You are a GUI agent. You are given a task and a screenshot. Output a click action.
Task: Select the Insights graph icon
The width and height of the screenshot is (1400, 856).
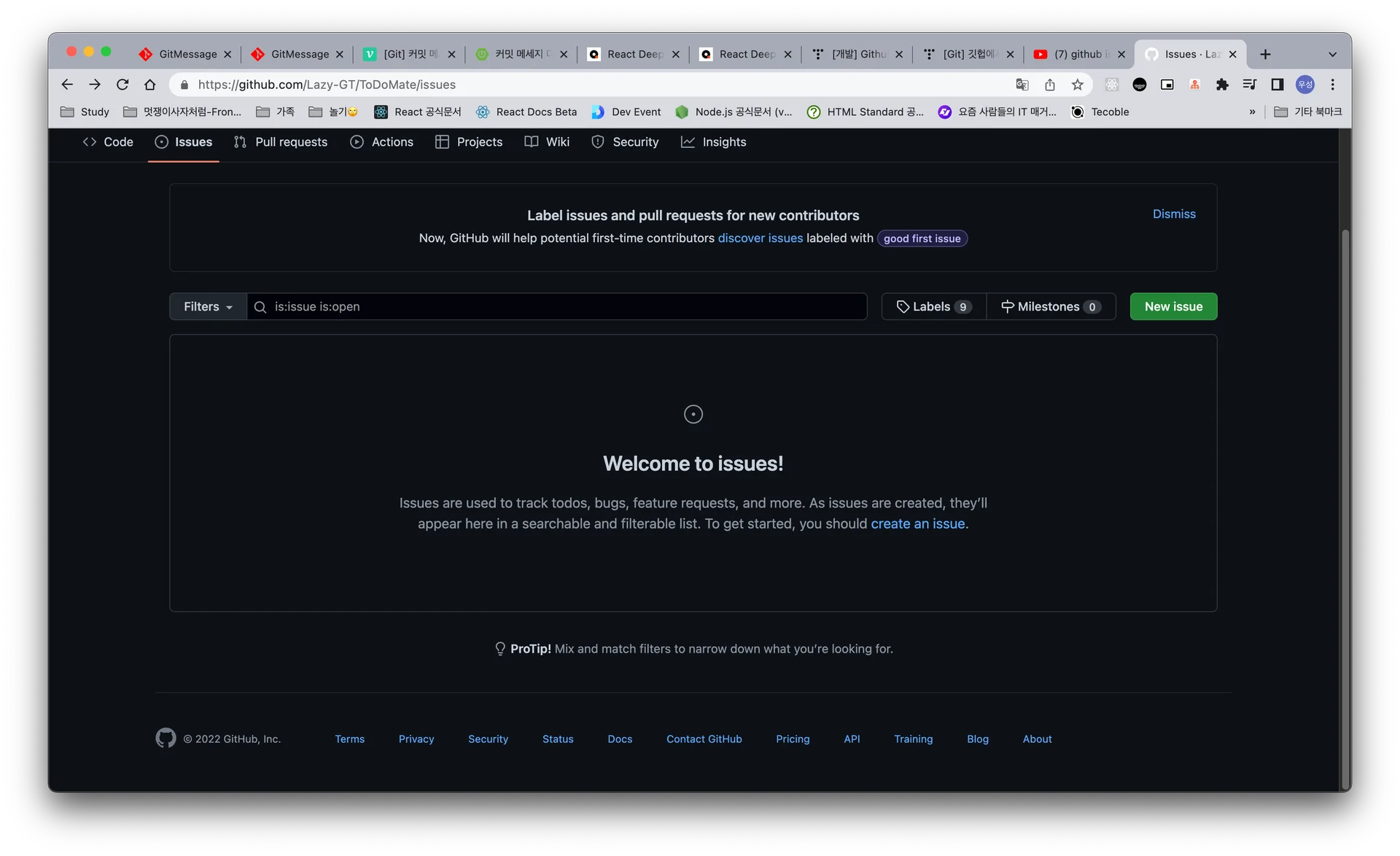point(688,142)
